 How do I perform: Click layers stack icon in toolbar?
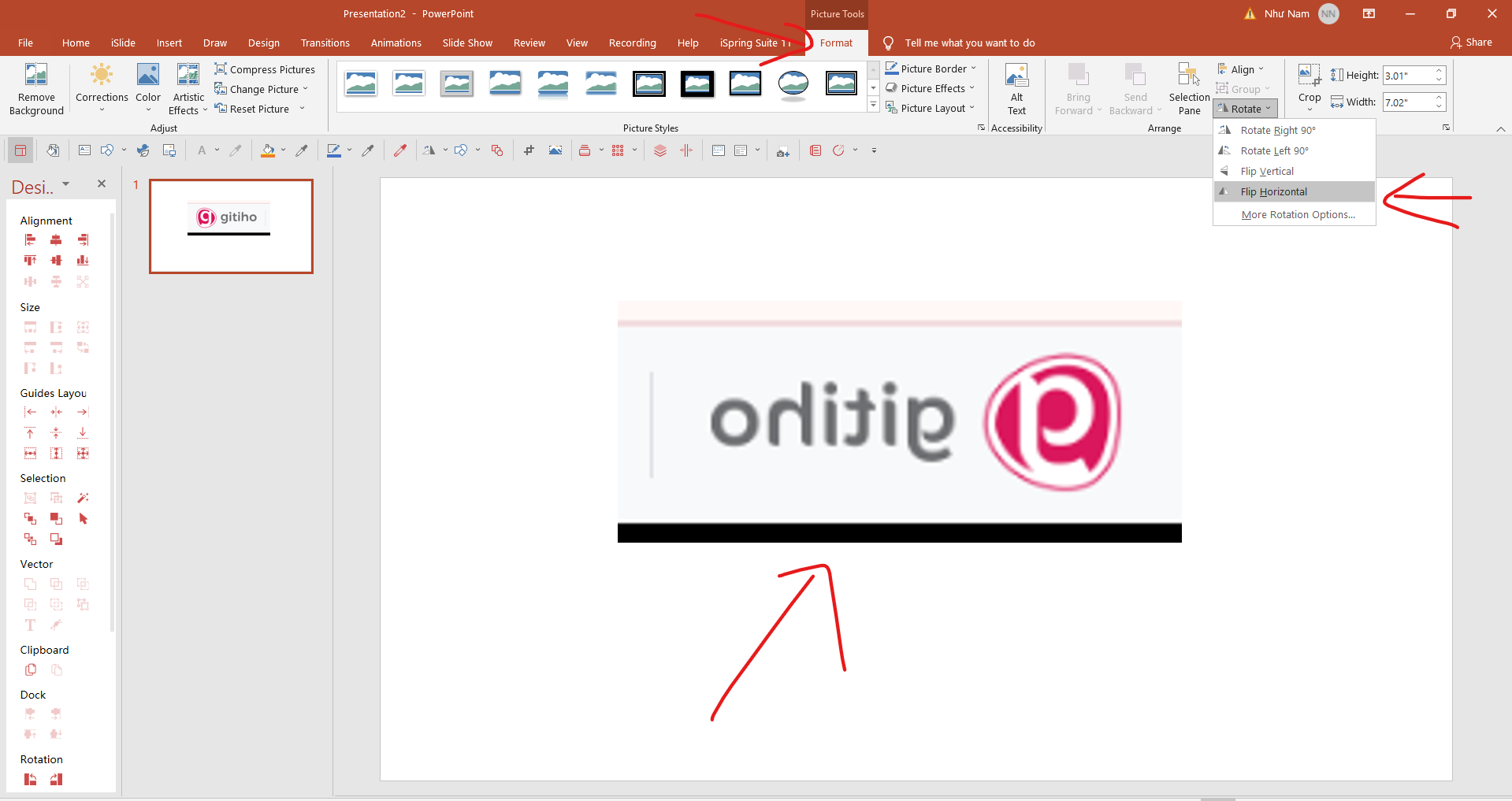click(x=660, y=150)
